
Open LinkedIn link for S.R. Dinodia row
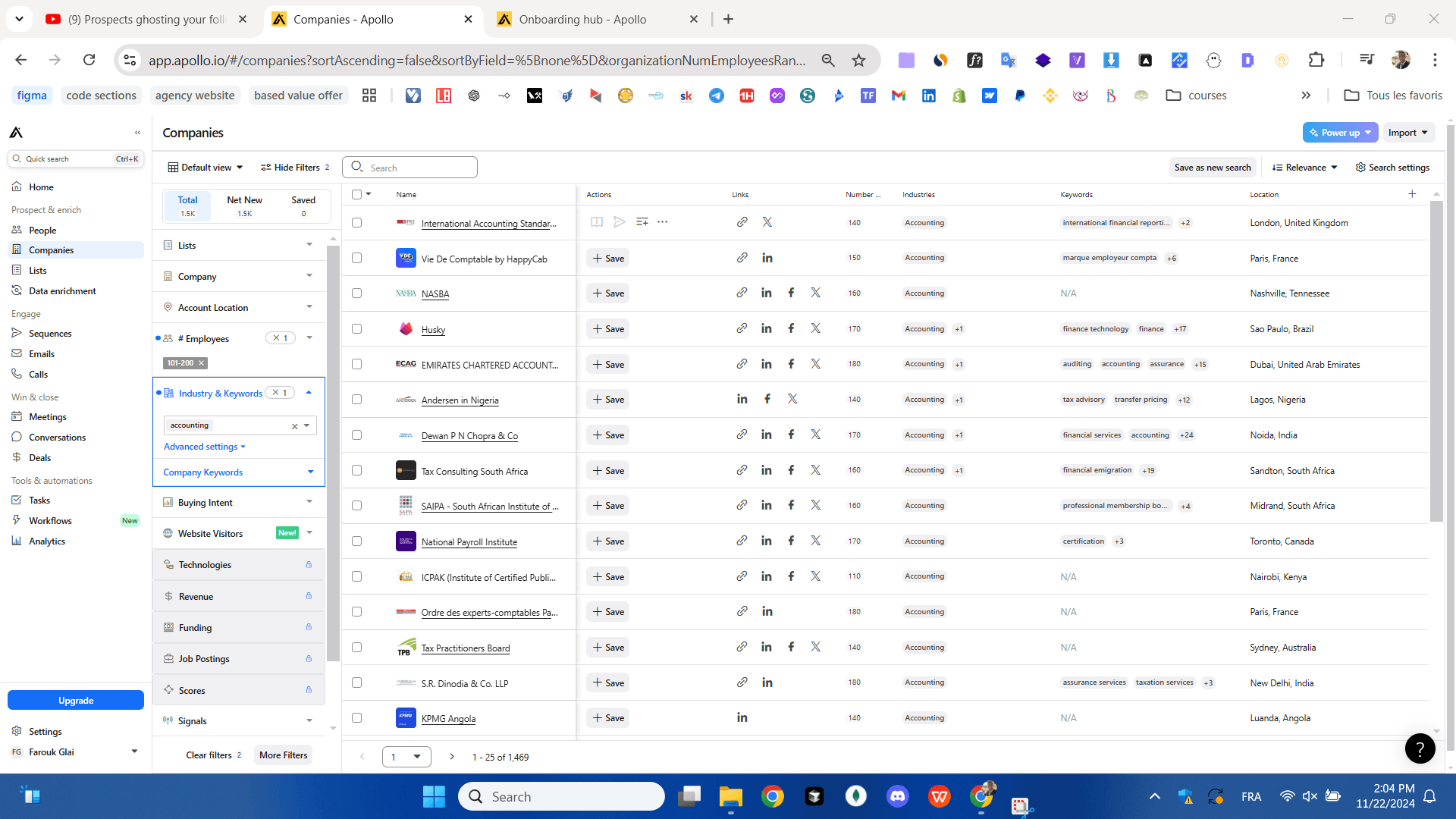[x=767, y=682]
